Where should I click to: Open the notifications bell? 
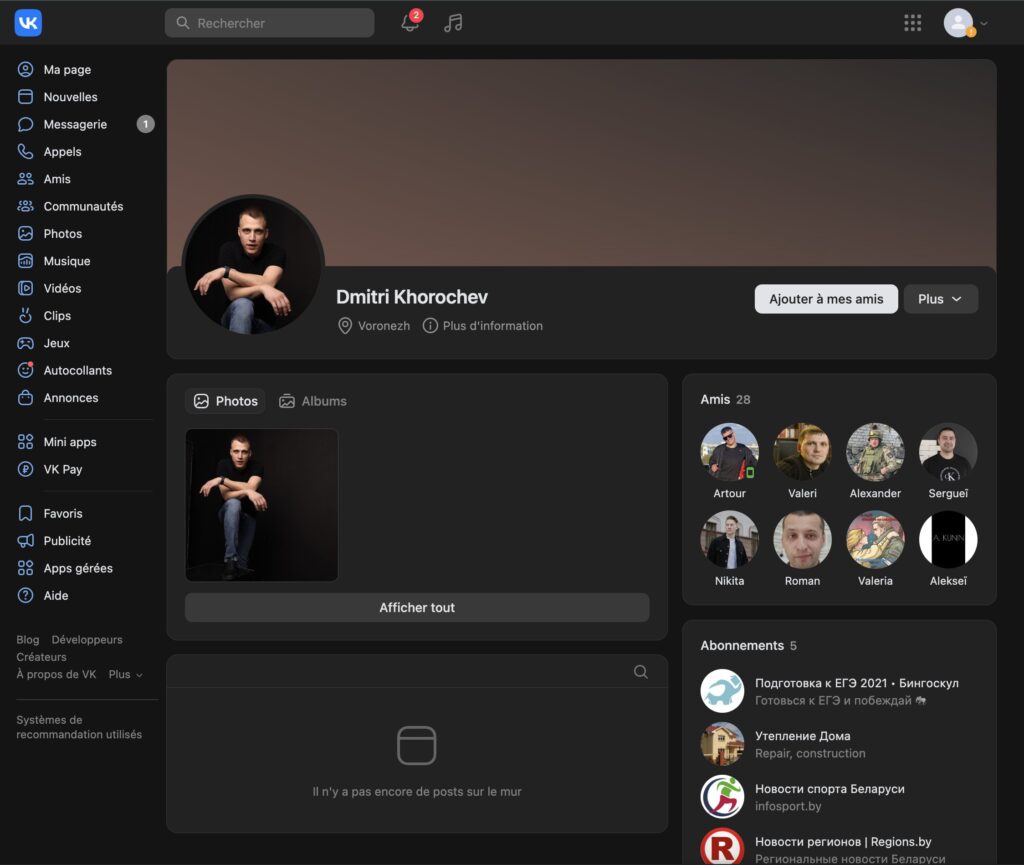coord(408,23)
